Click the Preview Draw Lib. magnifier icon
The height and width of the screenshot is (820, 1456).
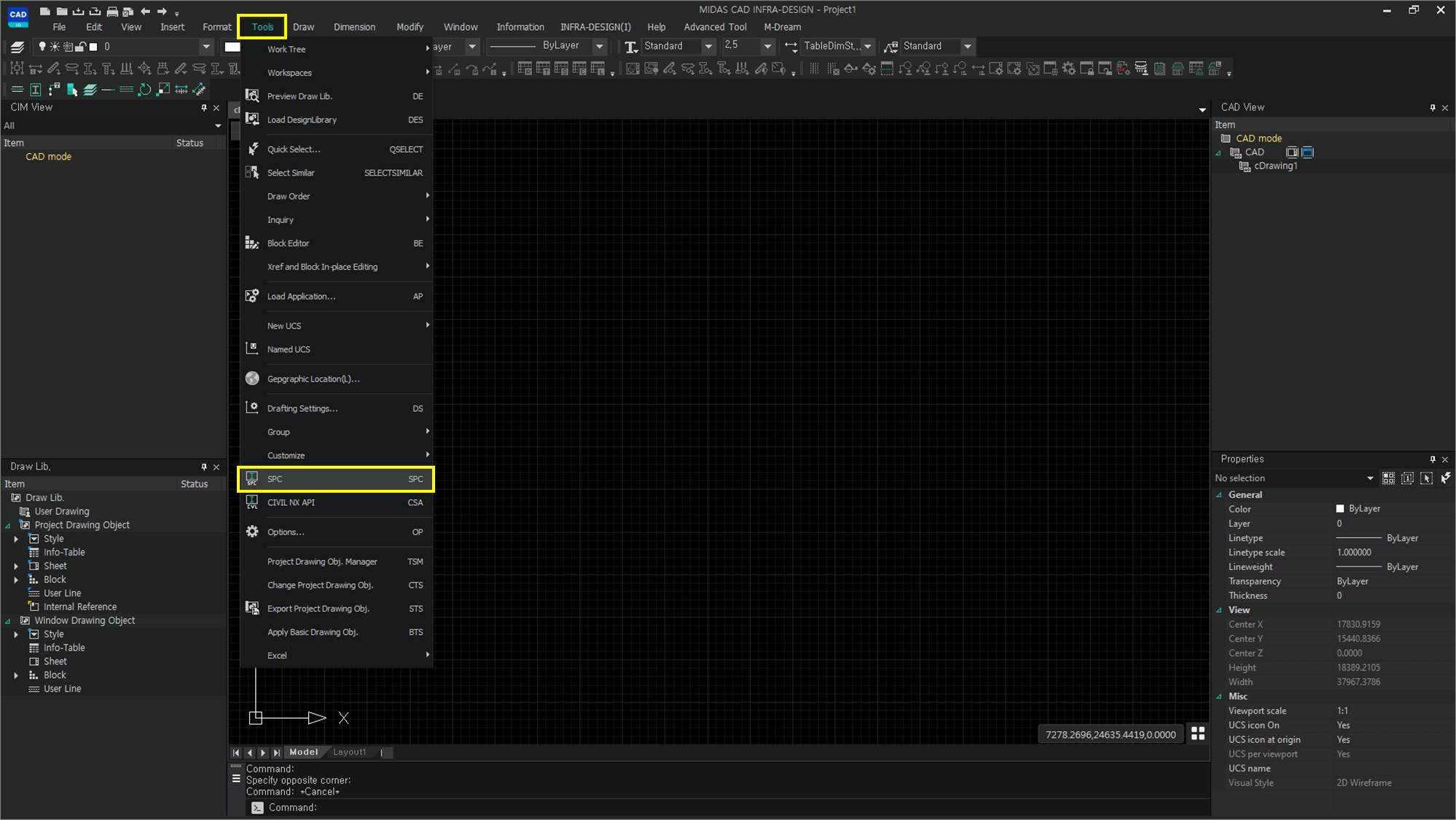[x=252, y=95]
